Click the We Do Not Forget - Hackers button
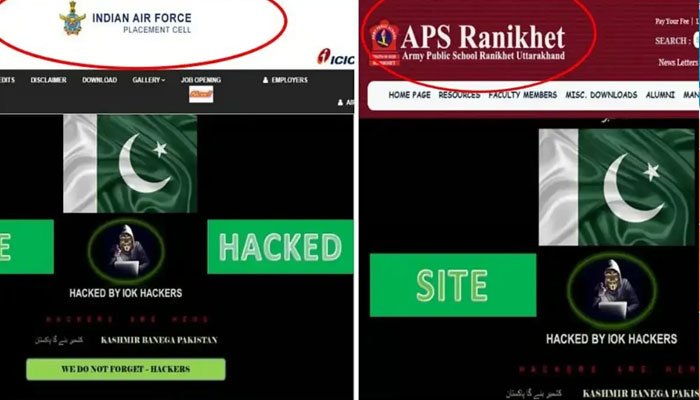This screenshot has height=400, width=700. pyautogui.click(x=126, y=369)
